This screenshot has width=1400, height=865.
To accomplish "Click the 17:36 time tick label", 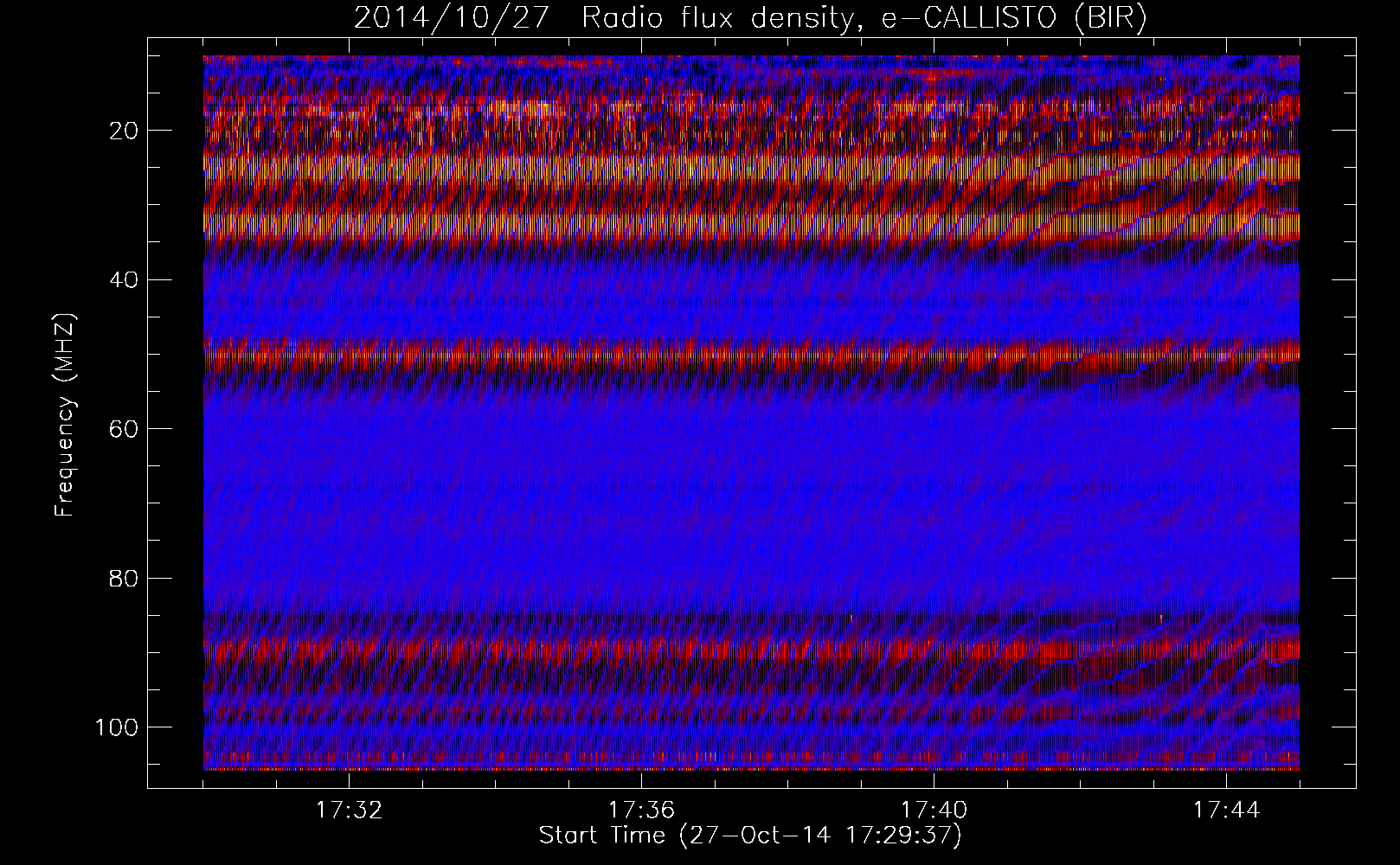I will pyautogui.click(x=641, y=811).
